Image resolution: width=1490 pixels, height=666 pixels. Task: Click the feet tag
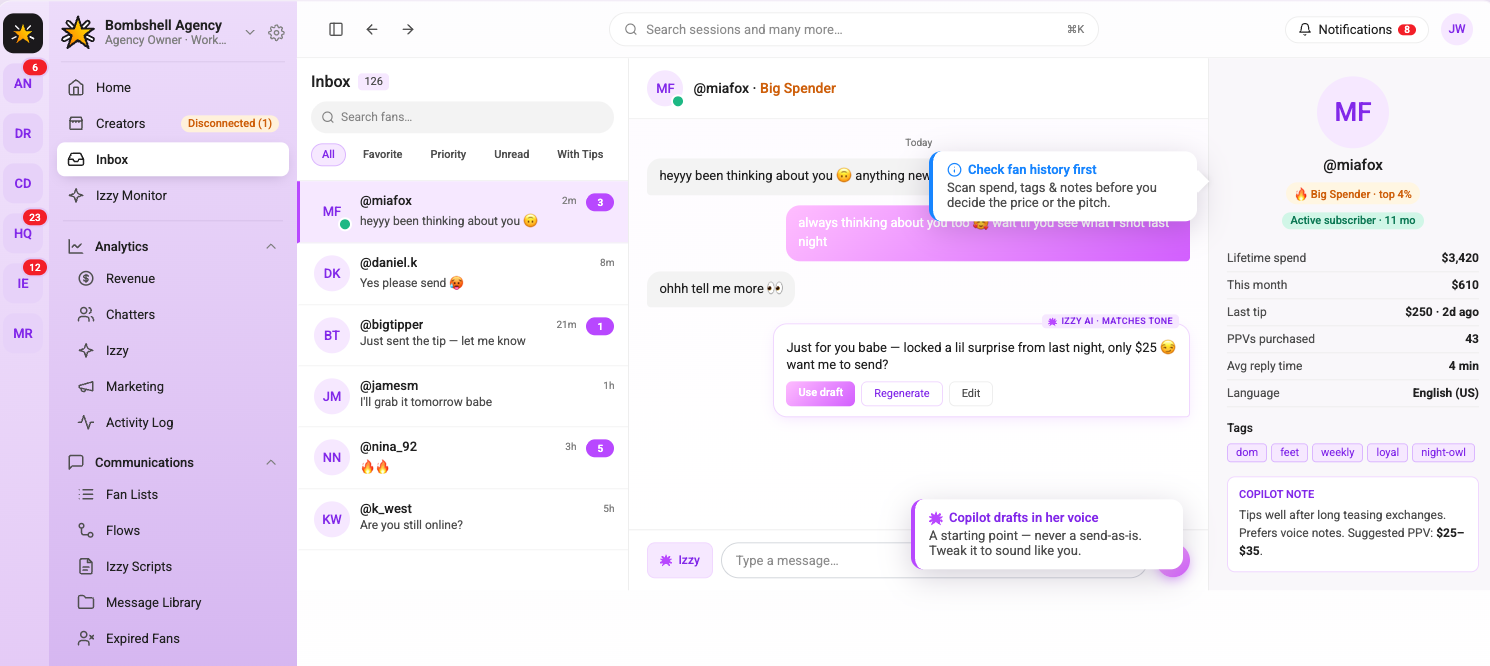point(1290,453)
